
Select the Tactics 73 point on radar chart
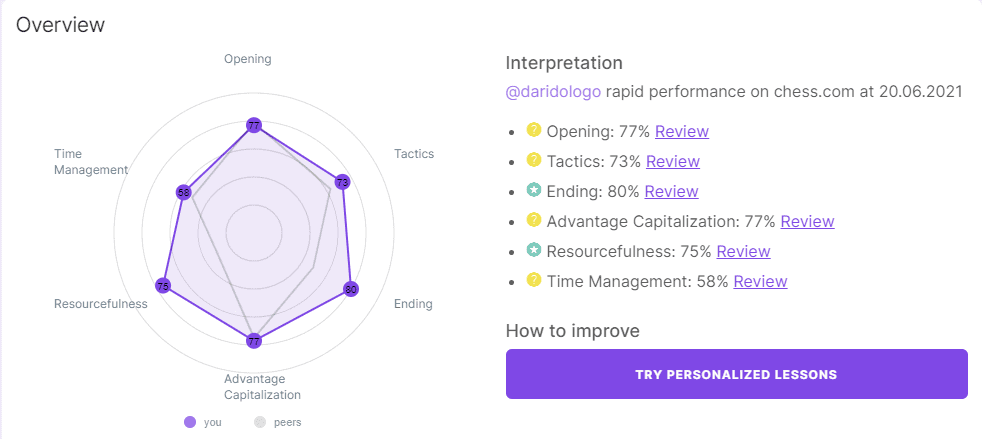[x=342, y=182]
